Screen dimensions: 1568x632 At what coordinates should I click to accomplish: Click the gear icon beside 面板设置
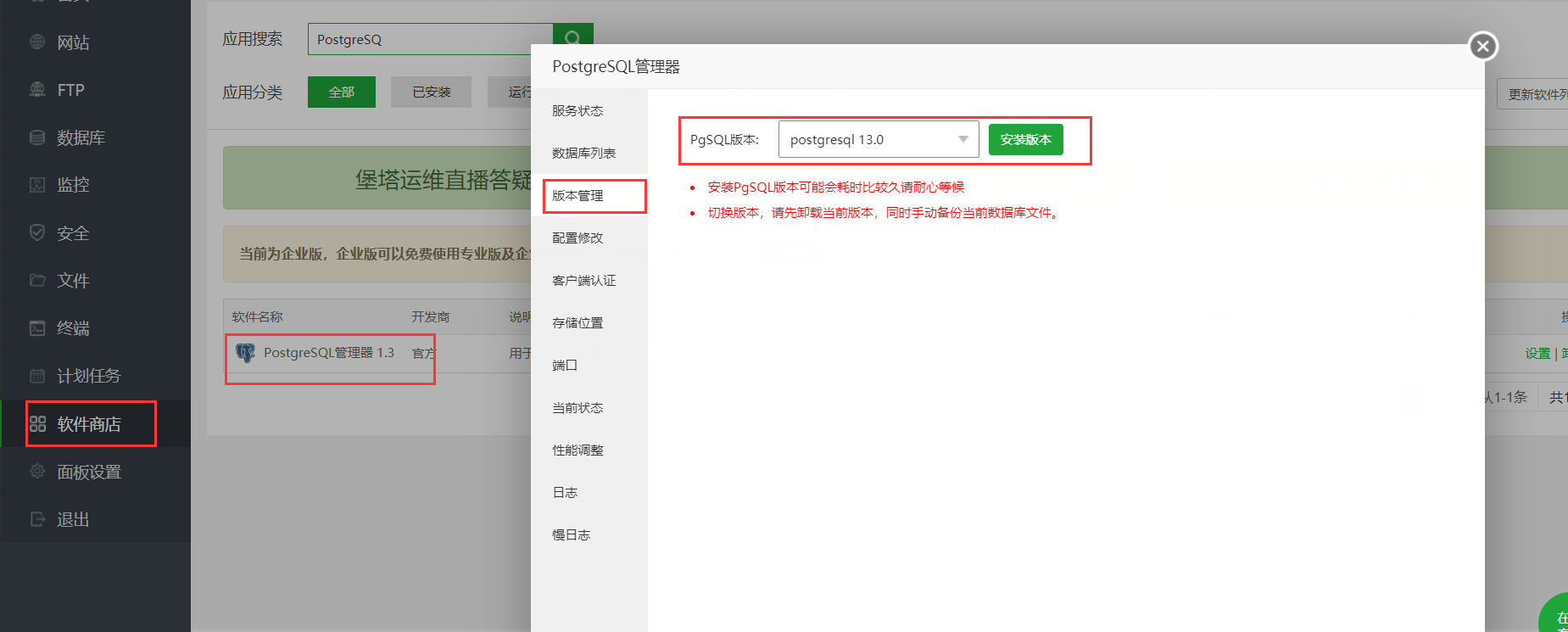37,471
